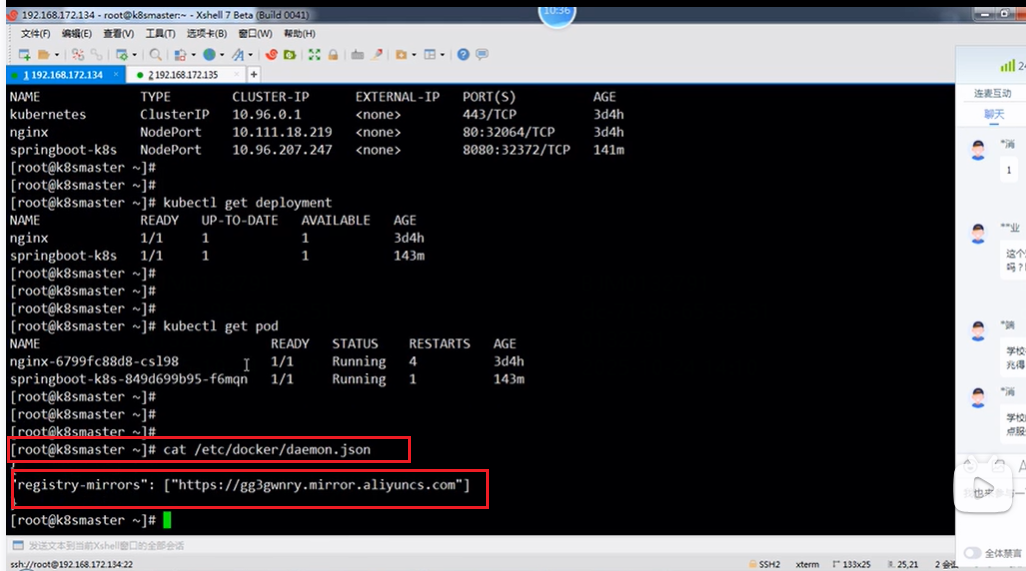
Task: Click the aliyuncs registry mirror URL text
Action: click(x=317, y=485)
